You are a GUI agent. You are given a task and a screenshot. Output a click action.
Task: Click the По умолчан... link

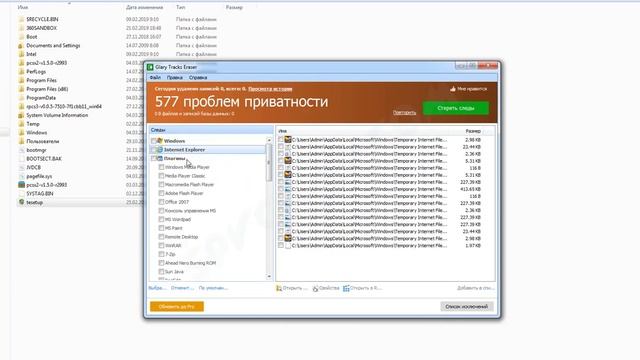click(x=213, y=288)
